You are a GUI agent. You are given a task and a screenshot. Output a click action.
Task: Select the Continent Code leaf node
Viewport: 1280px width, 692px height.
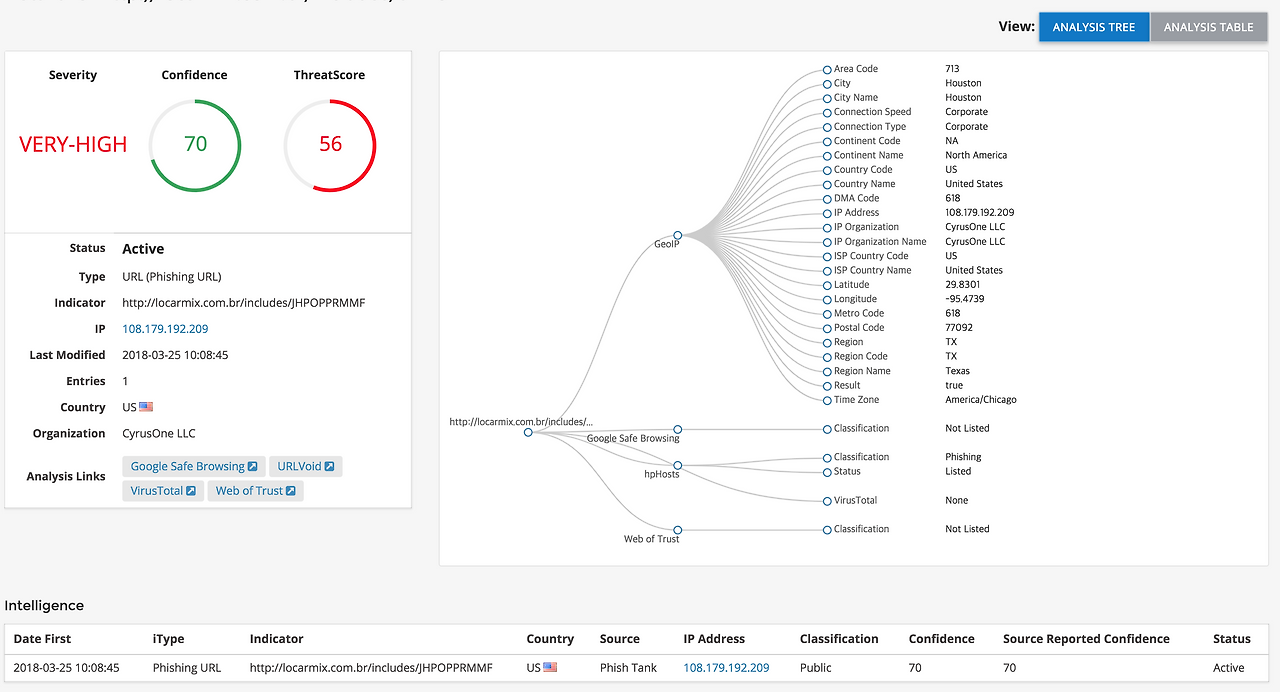click(827, 142)
